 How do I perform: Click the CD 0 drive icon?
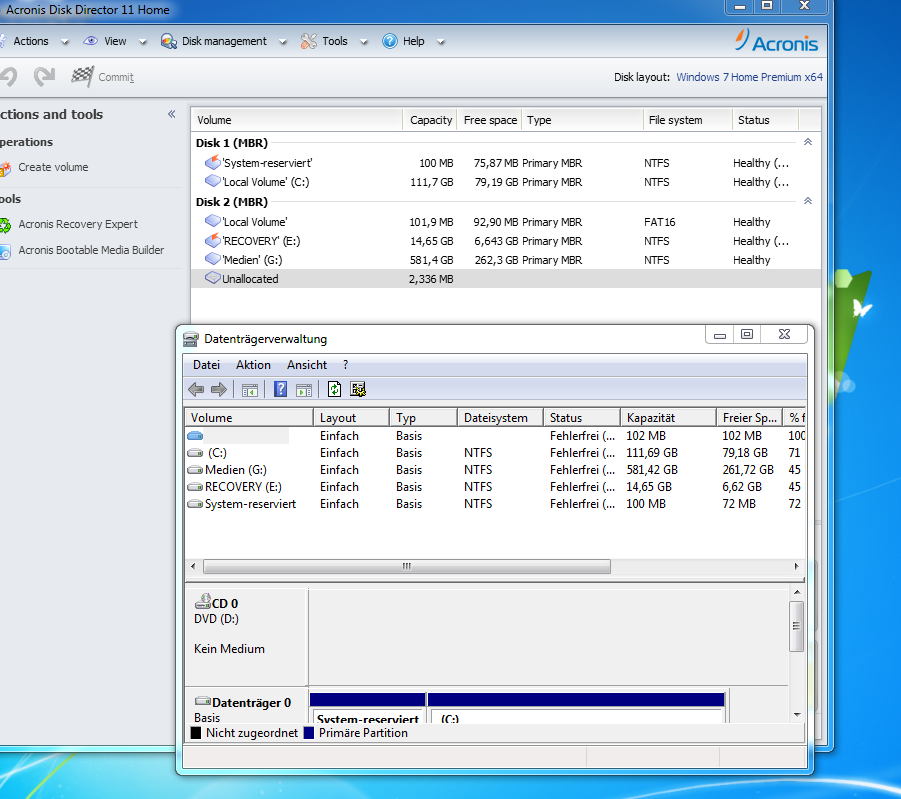coord(203,602)
